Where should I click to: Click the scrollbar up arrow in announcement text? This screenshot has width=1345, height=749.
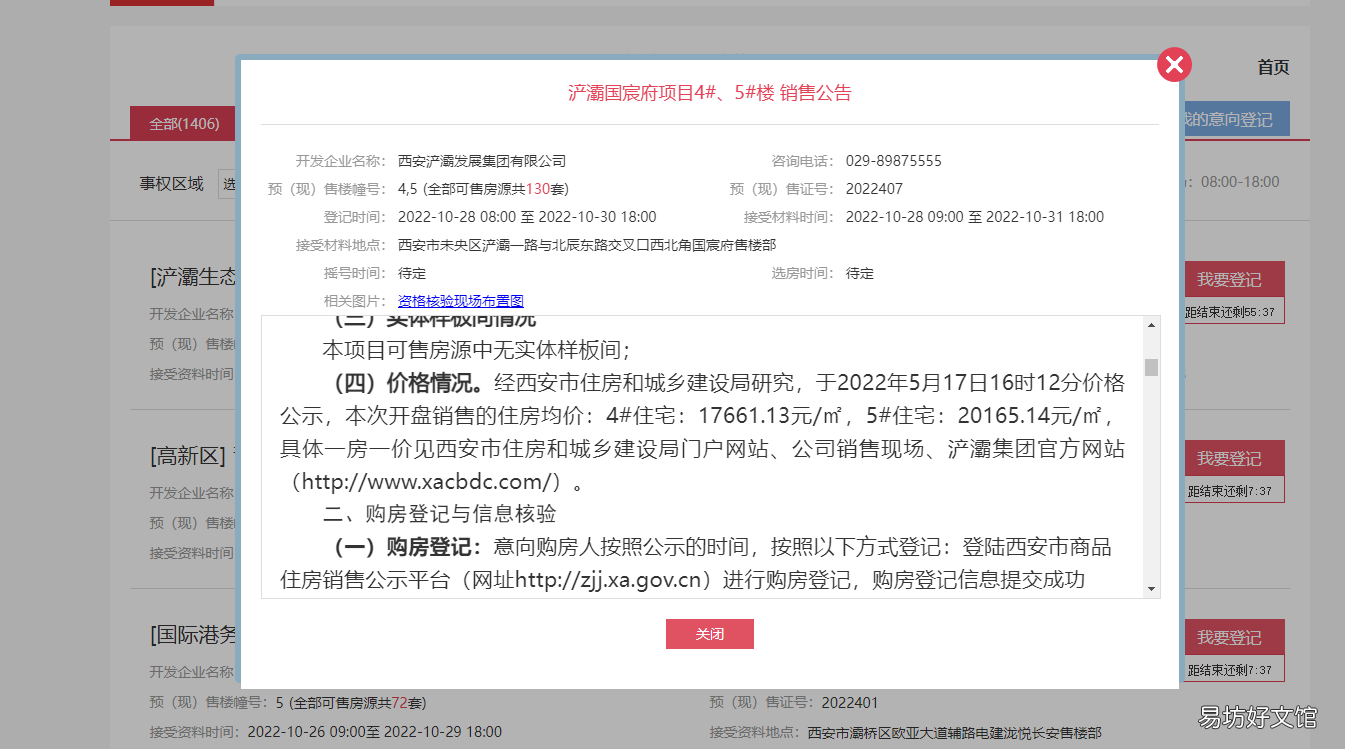pyautogui.click(x=1151, y=325)
